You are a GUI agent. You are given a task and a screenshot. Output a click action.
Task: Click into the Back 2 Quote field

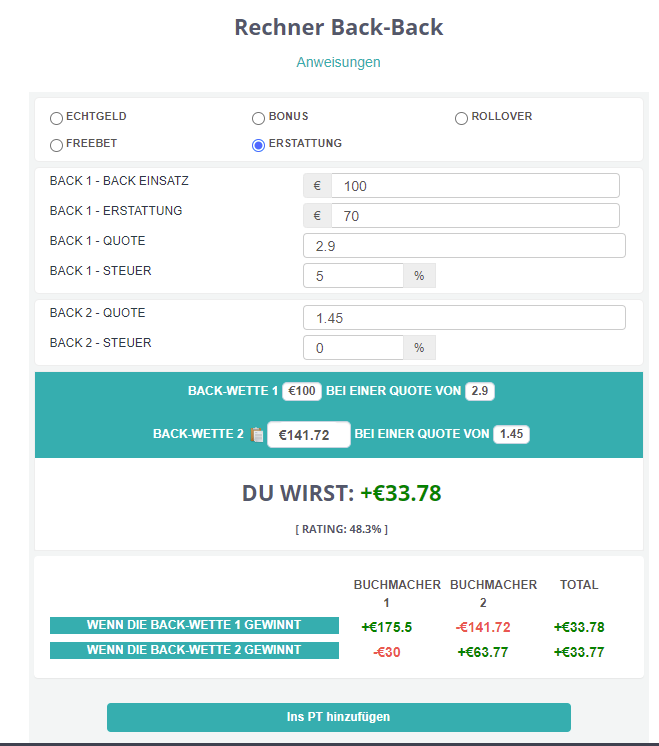[x=464, y=317]
